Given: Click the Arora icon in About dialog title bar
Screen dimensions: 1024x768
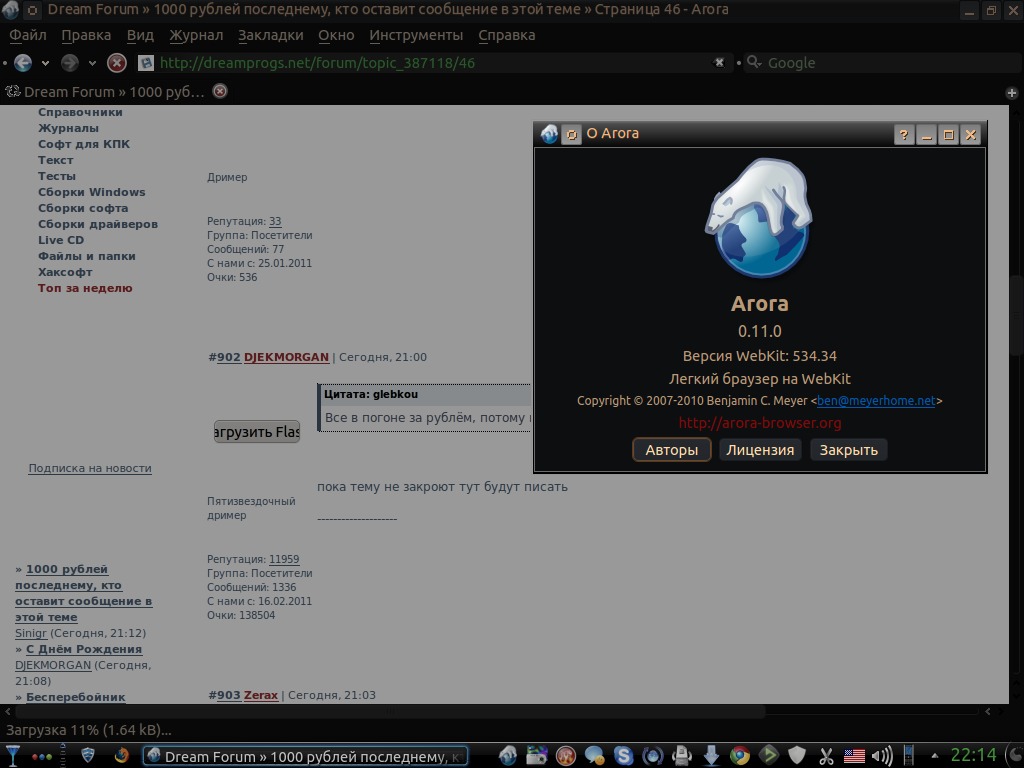Looking at the screenshot, I should 549,134.
